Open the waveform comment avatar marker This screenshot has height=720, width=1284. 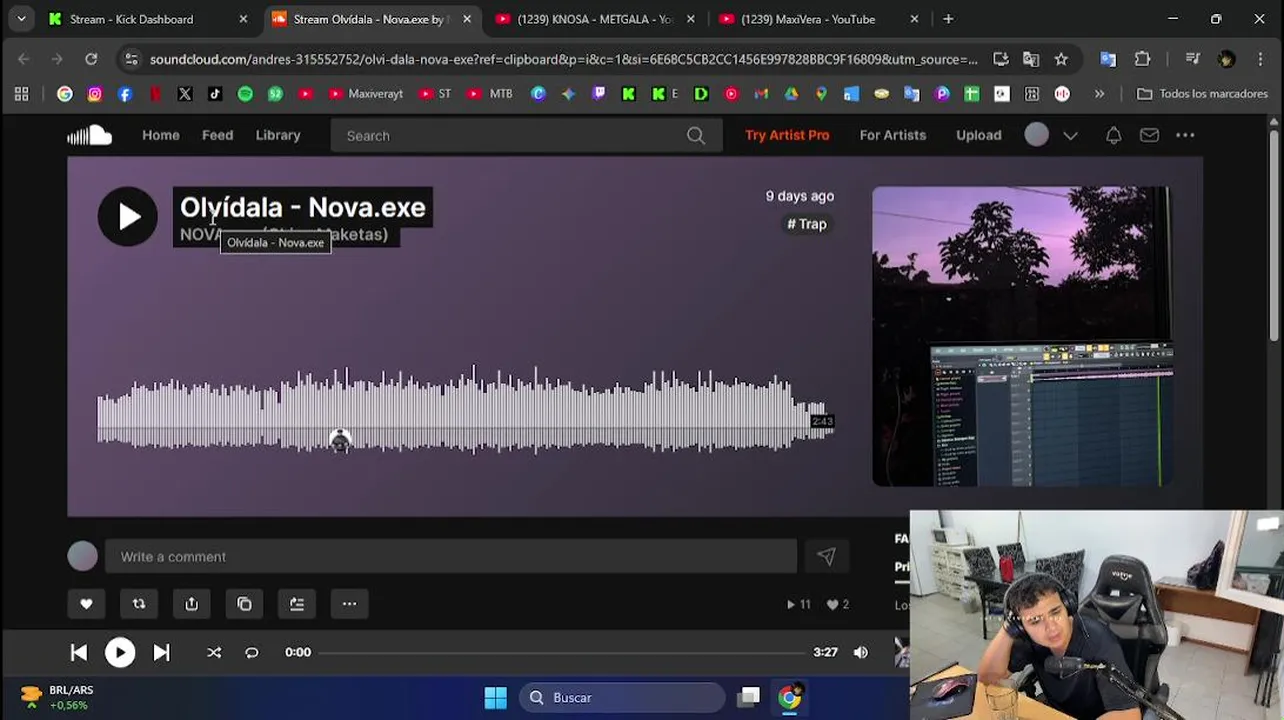pyautogui.click(x=340, y=440)
